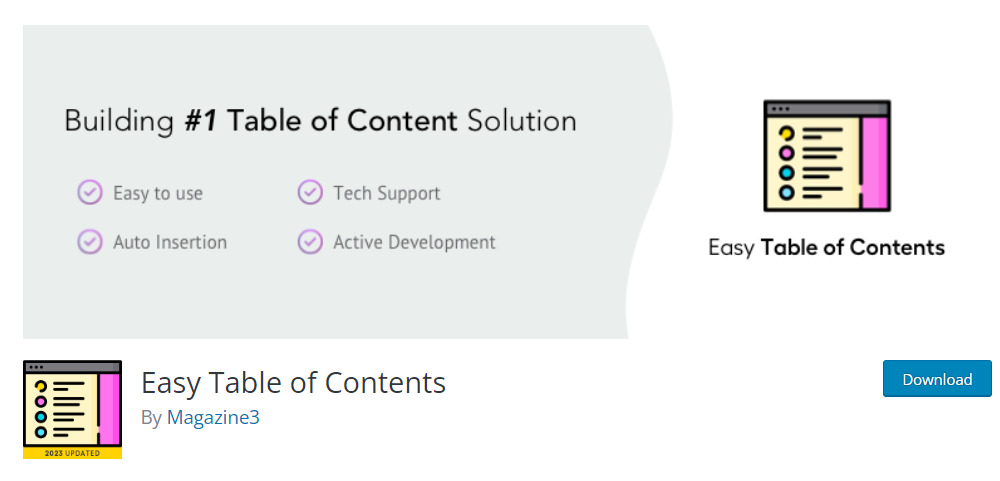Click the pink bullet in the small plugin icon
The height and width of the screenshot is (481, 1000).
[x=41, y=402]
